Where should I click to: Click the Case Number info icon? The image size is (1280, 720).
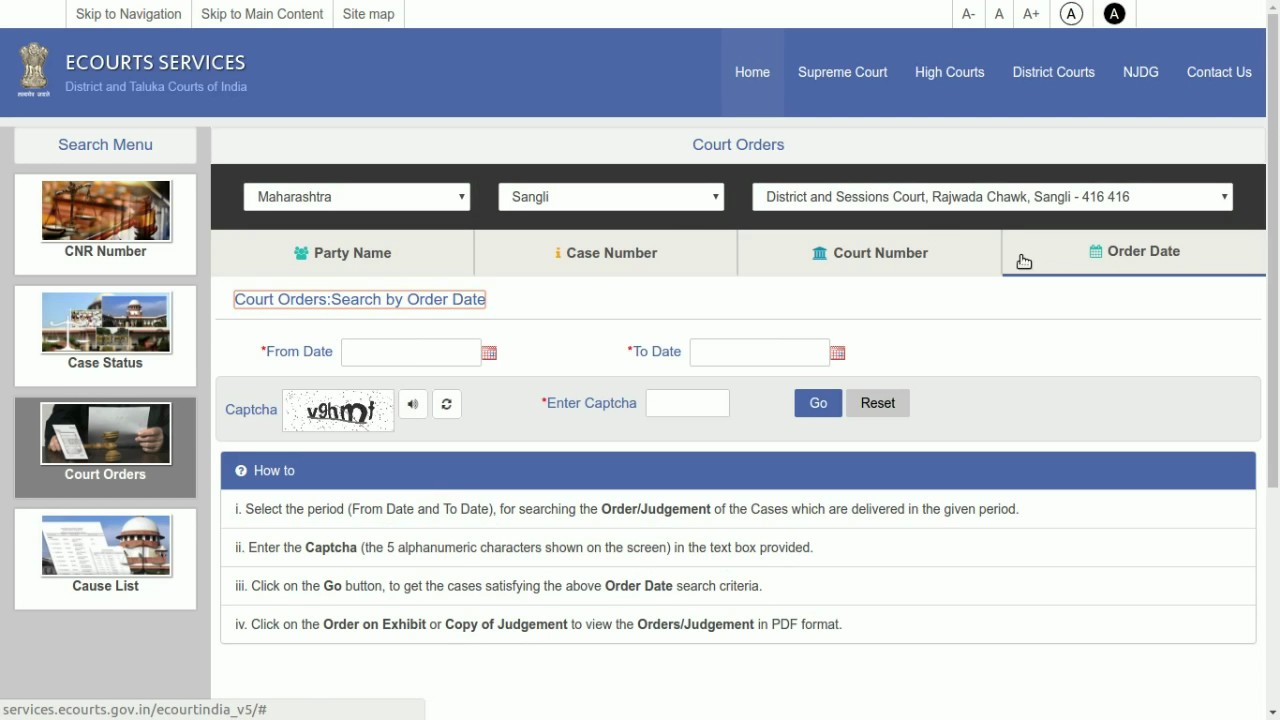pos(558,253)
